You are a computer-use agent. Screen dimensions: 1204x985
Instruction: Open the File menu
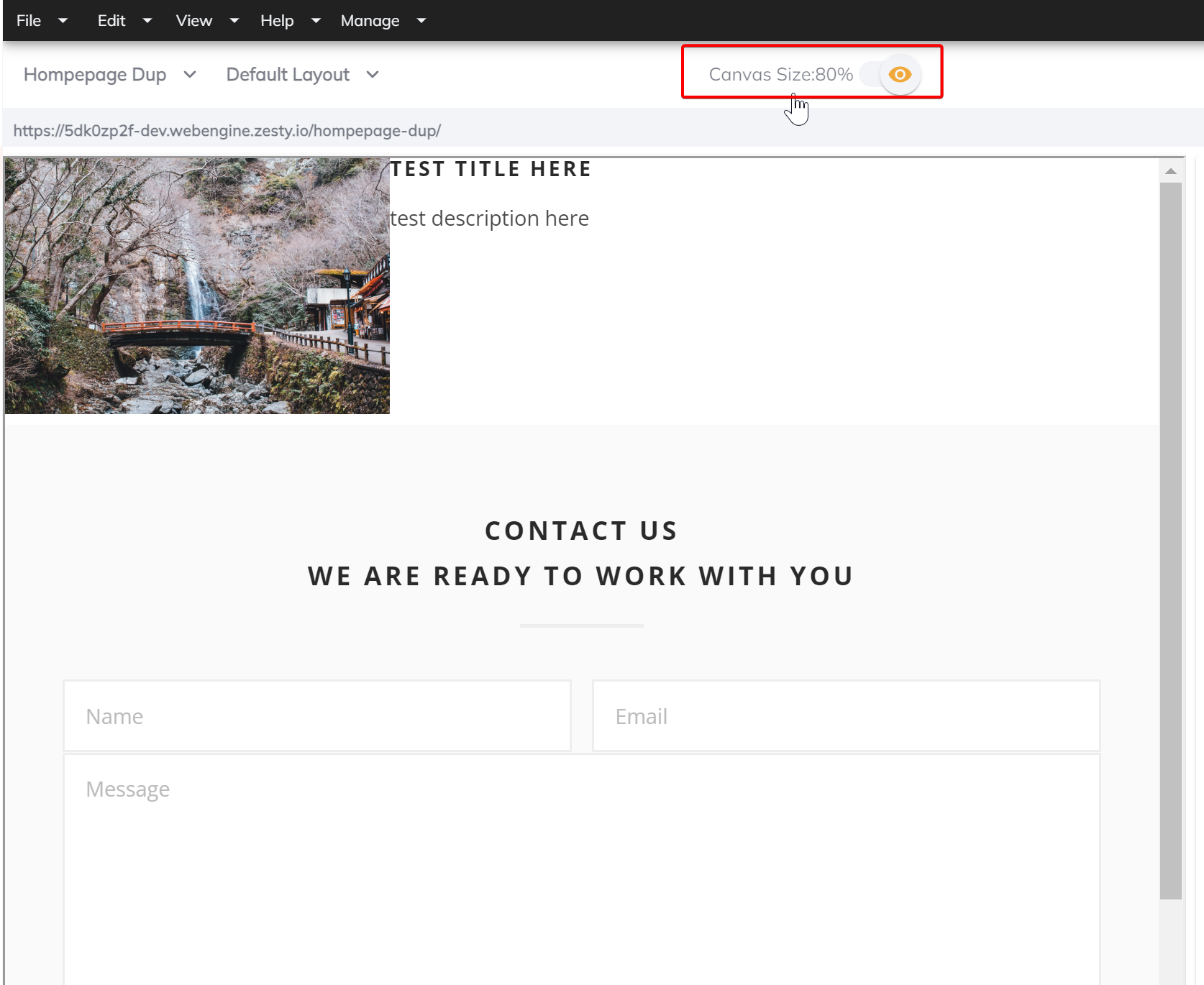tap(29, 20)
